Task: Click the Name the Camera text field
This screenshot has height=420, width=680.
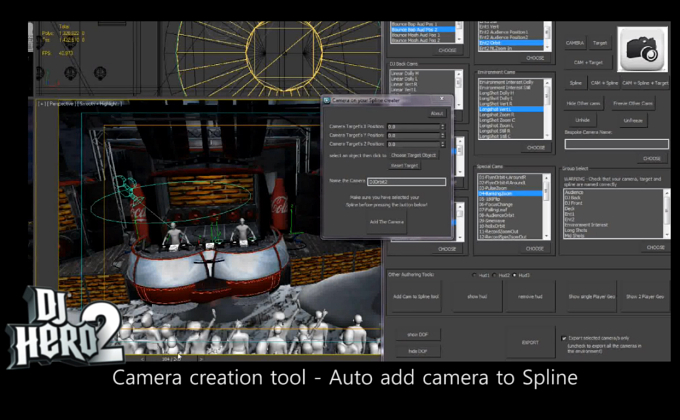Action: 406,182
